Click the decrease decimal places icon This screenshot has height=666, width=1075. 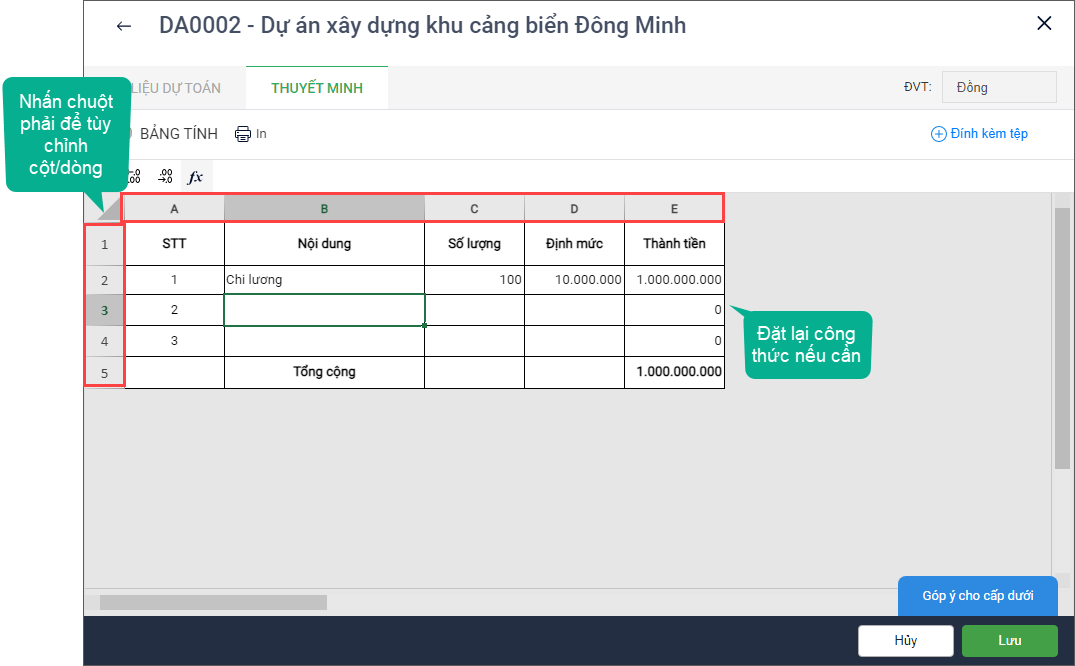[x=166, y=177]
